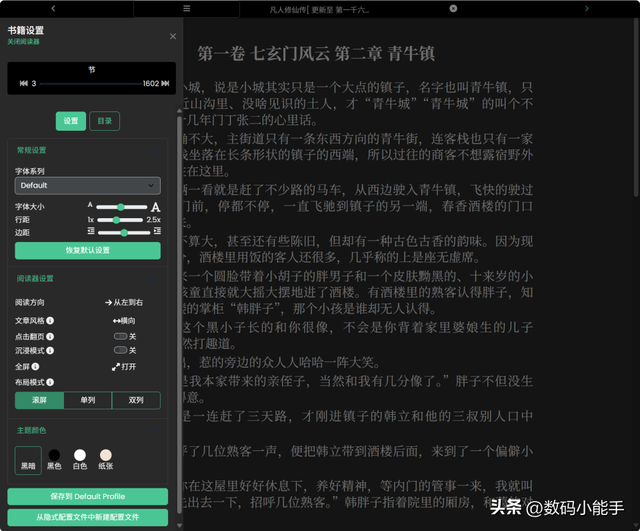Click the 关闭阅读器 link
The width and height of the screenshot is (640, 531).
click(23, 42)
